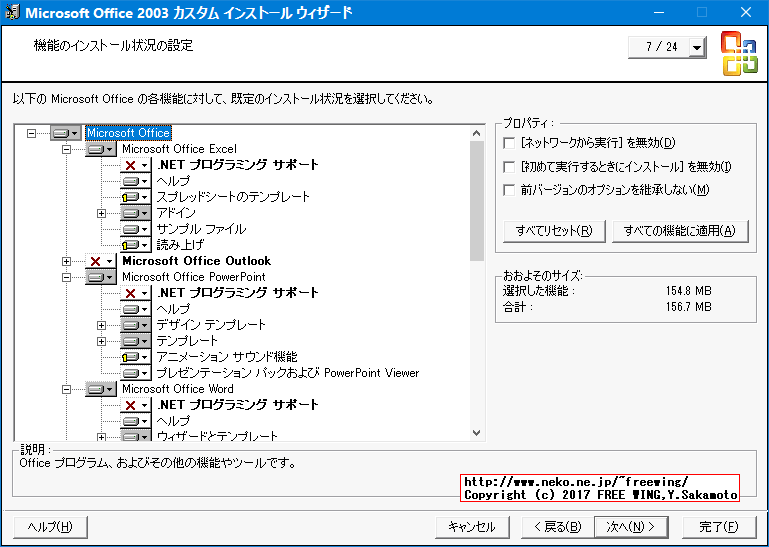Close the wizard window
The width and height of the screenshot is (769, 547).
746,12
